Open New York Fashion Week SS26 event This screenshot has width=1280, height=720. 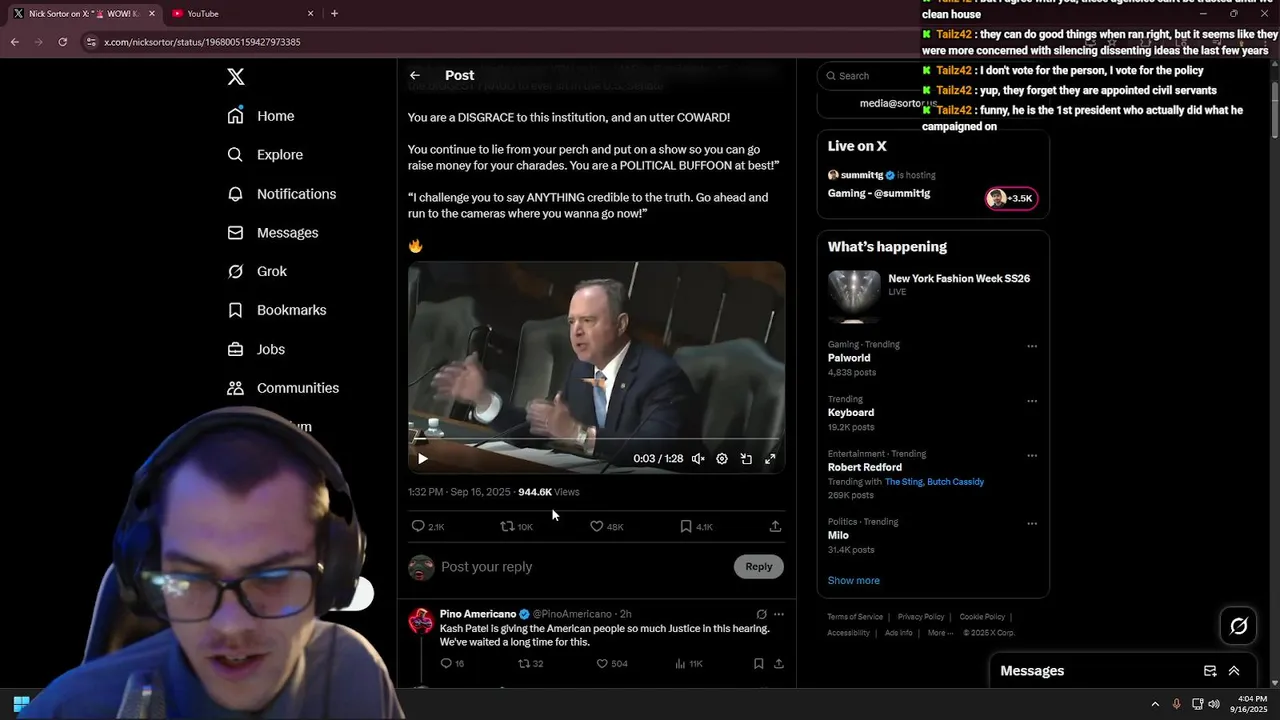[959, 279]
